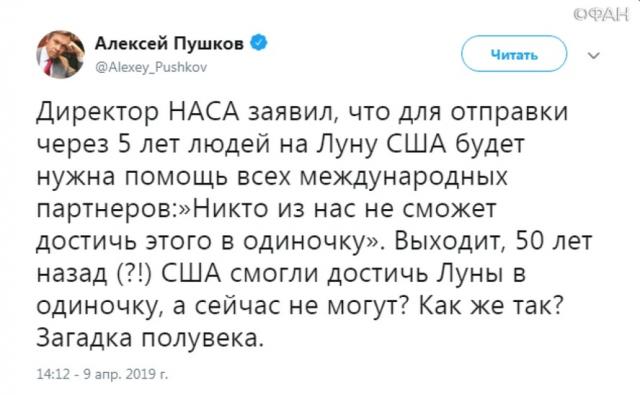Open the Алексей Пушков display name
This screenshot has width=640, height=395.
[169, 42]
